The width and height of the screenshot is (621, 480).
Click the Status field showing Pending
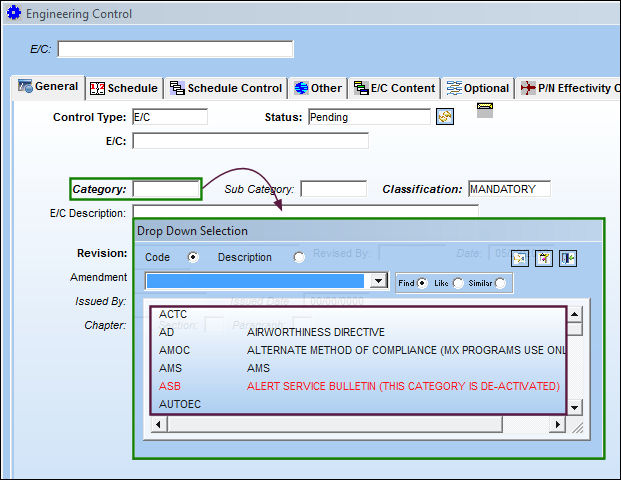(x=369, y=117)
